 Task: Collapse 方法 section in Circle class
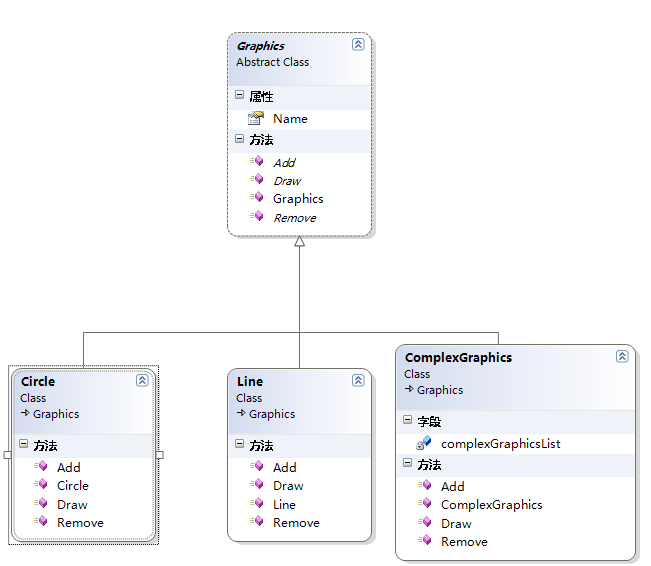23,443
